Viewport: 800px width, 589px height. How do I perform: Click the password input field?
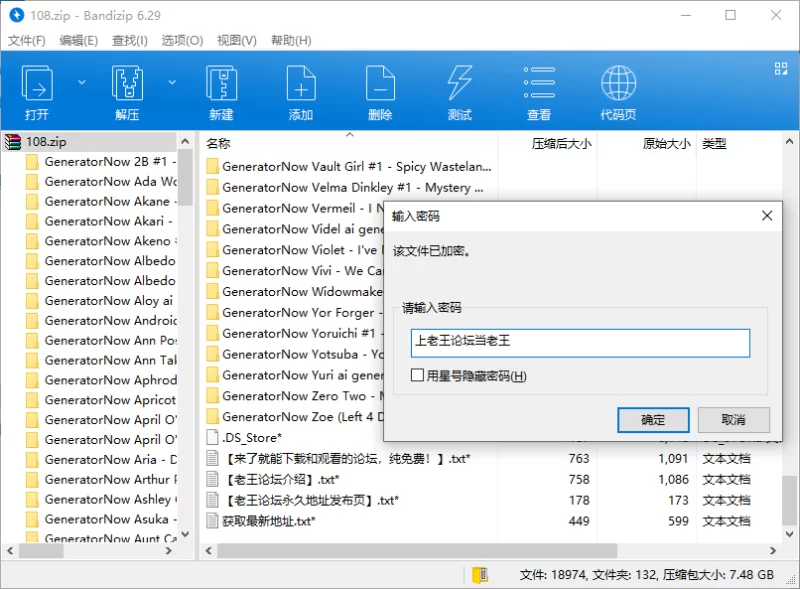(x=580, y=343)
